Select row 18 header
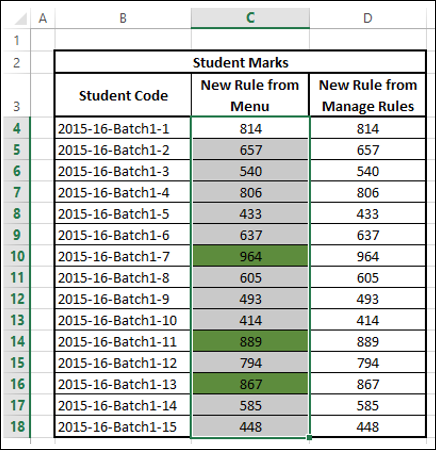The image size is (436, 450). (x=16, y=427)
